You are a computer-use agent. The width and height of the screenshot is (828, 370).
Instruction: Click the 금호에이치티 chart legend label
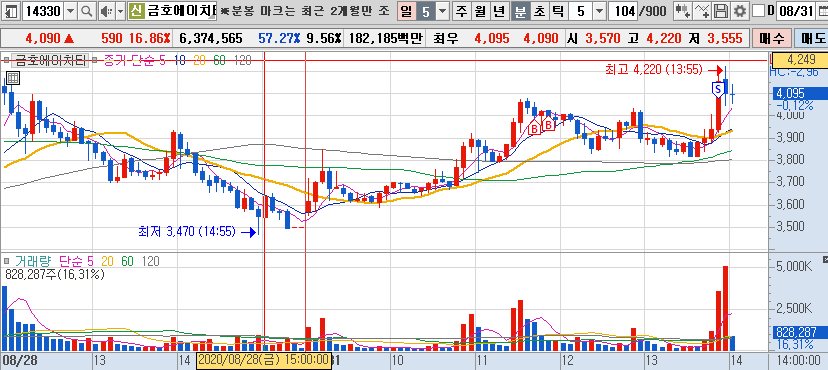[50, 60]
